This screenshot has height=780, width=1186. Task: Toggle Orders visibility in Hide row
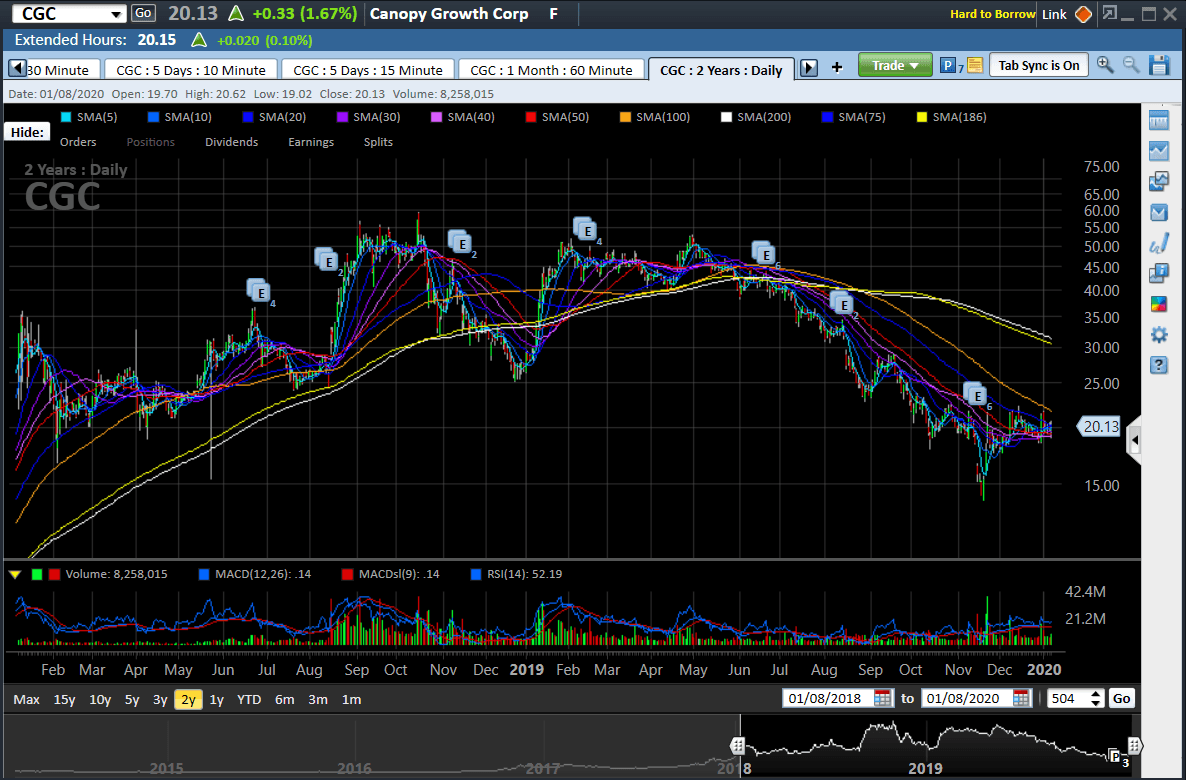point(78,142)
